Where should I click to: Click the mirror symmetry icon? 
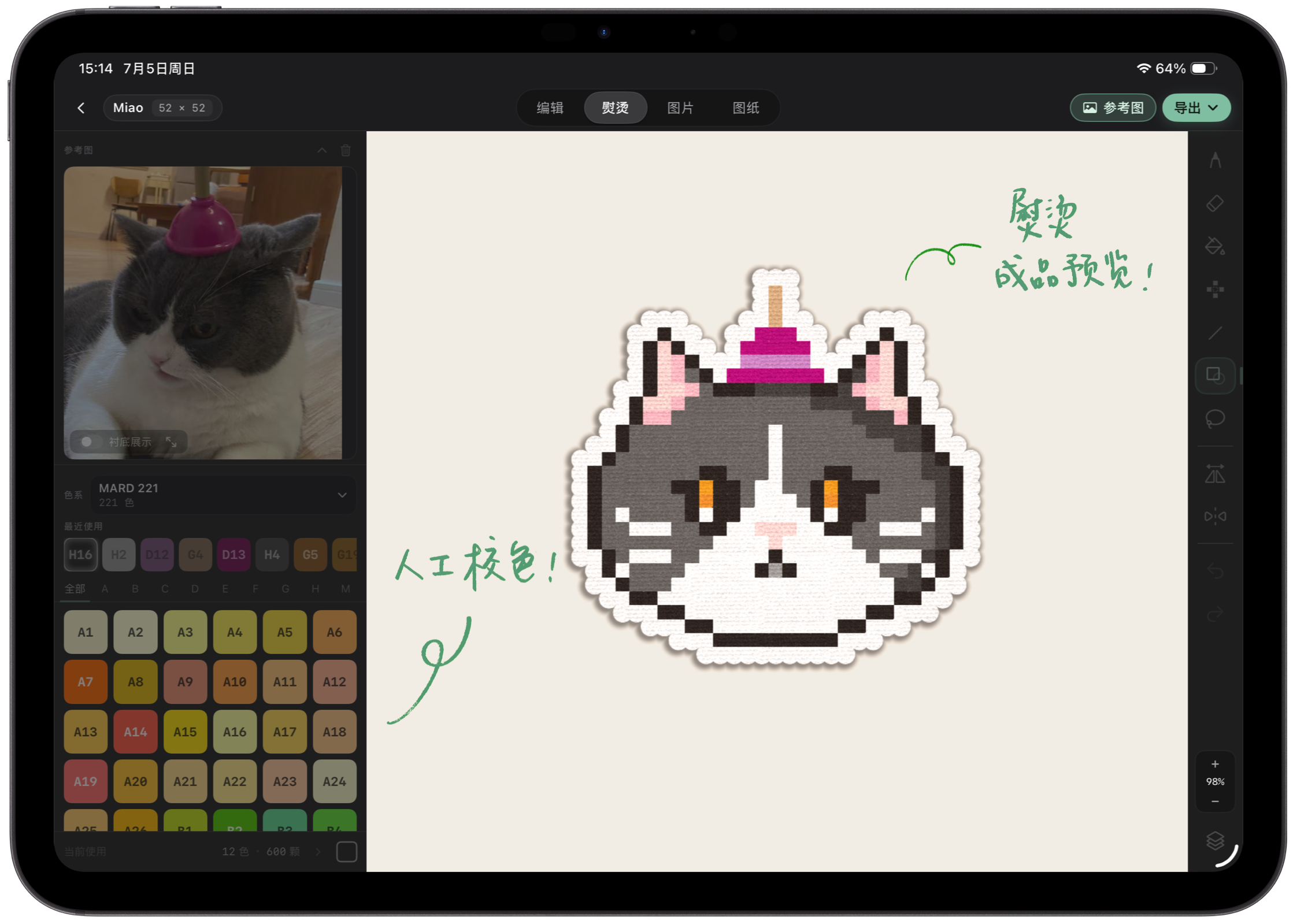click(x=1214, y=515)
